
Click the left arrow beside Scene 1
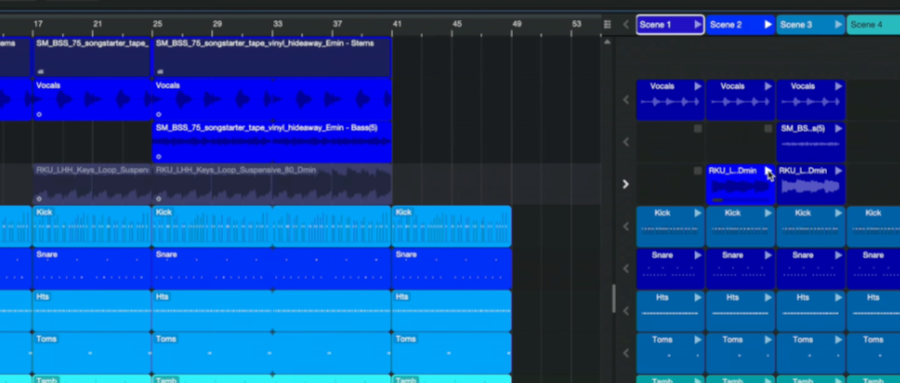tap(626, 25)
